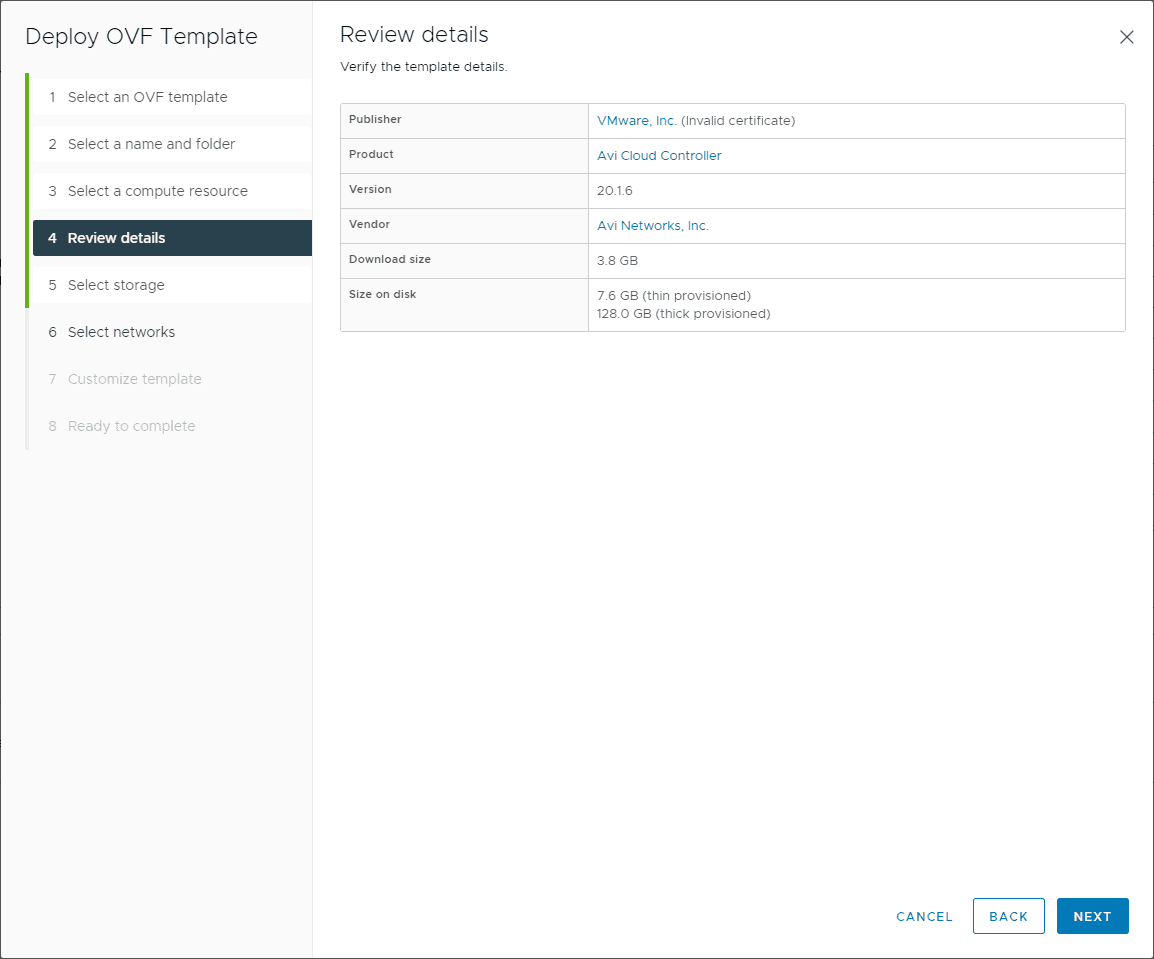Viewport: 1154px width, 959px height.
Task: Cancel the OVF deployment wizard
Action: point(924,916)
